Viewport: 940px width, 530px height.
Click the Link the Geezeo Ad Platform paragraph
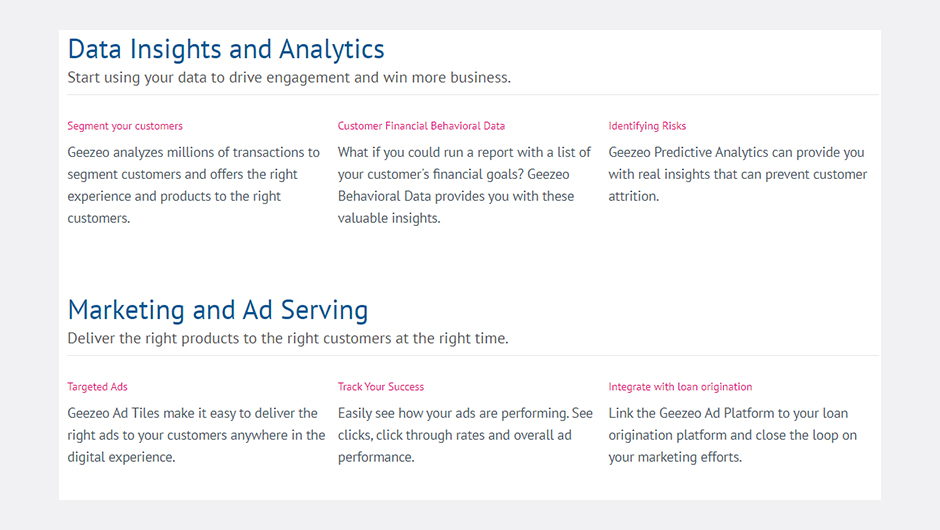[x=733, y=435]
